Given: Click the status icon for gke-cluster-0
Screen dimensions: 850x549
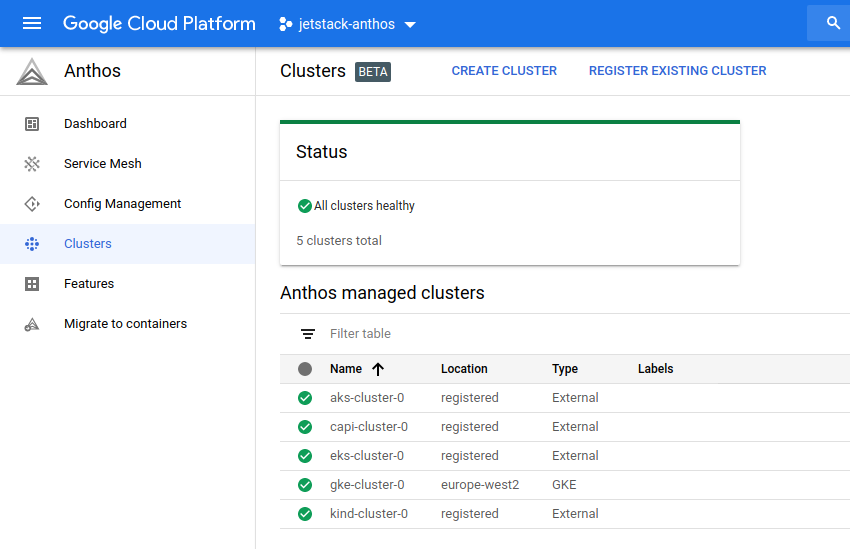Looking at the screenshot, I should [305, 485].
